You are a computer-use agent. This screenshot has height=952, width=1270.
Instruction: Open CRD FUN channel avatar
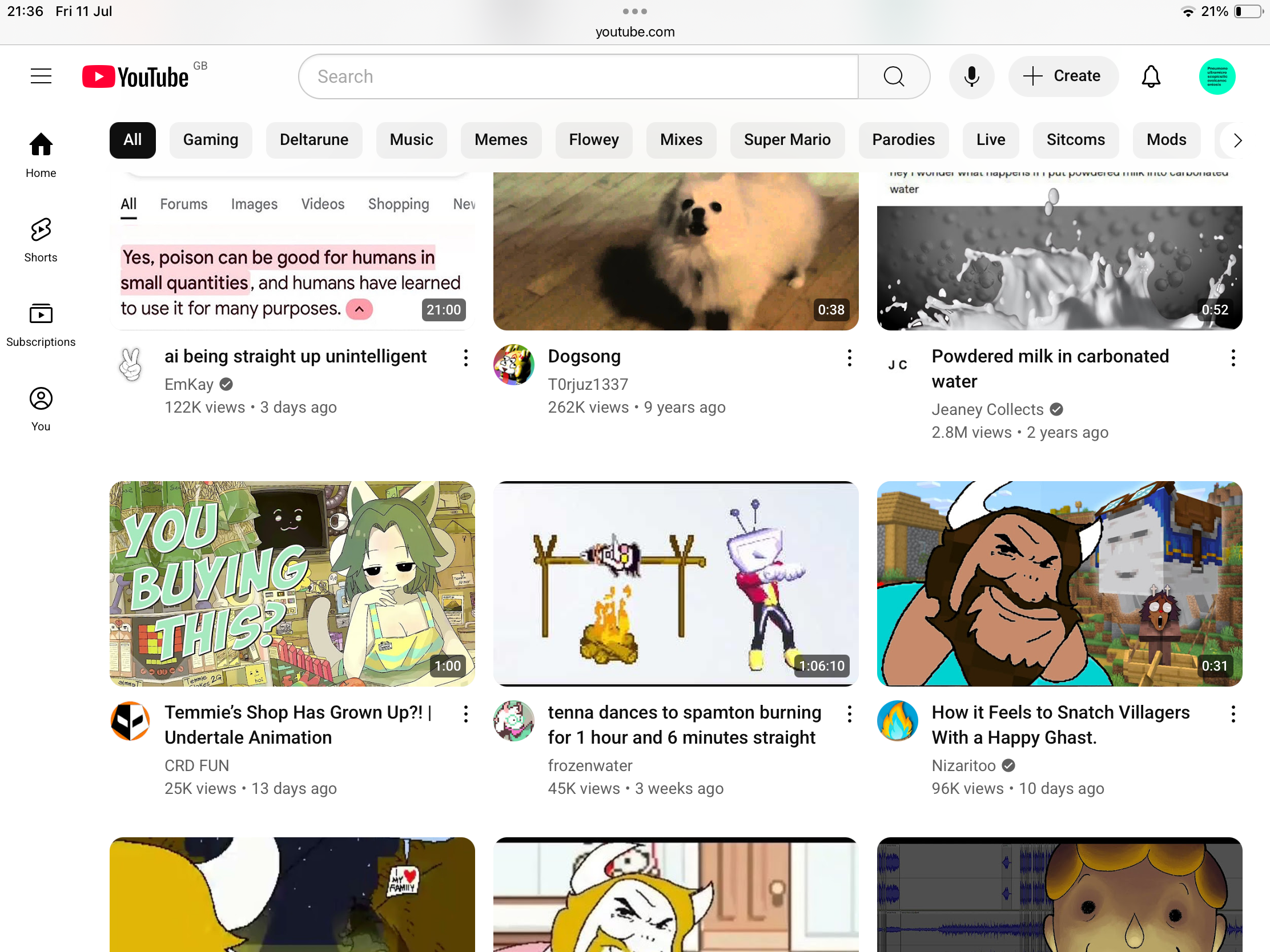point(130,721)
